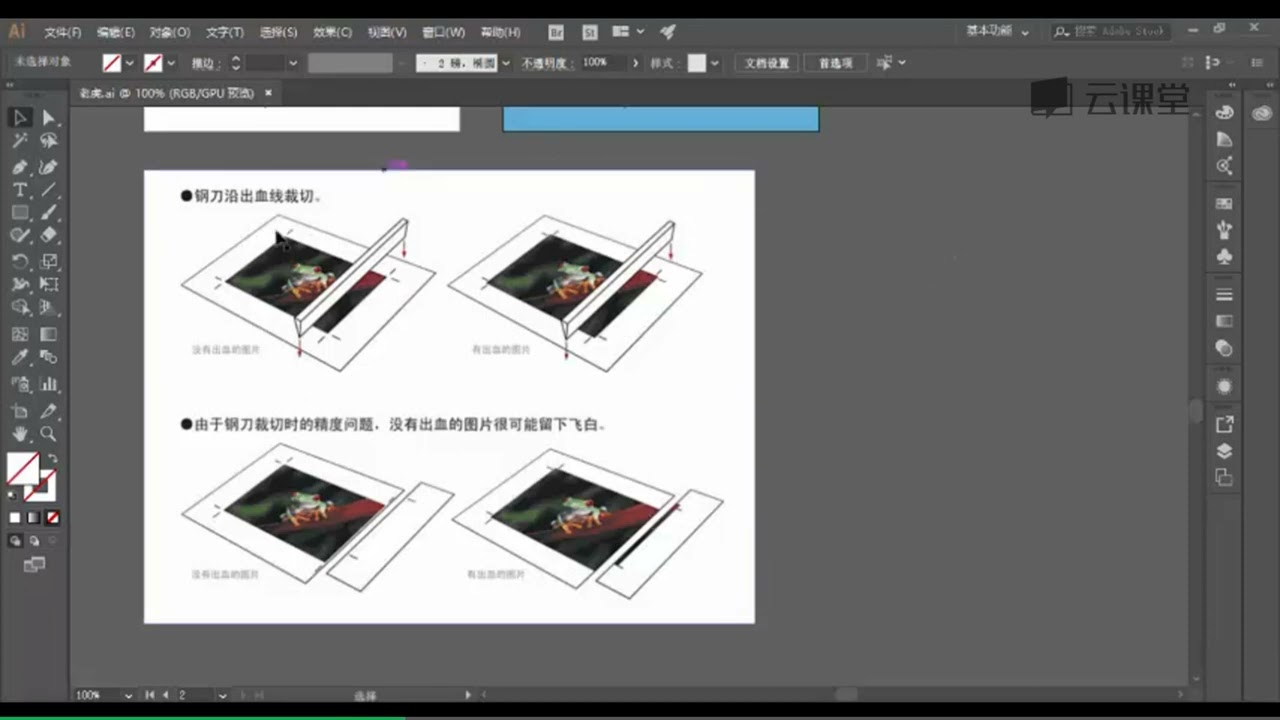Choose the Rectangle tool
Viewport: 1280px width, 720px height.
tap(20, 213)
